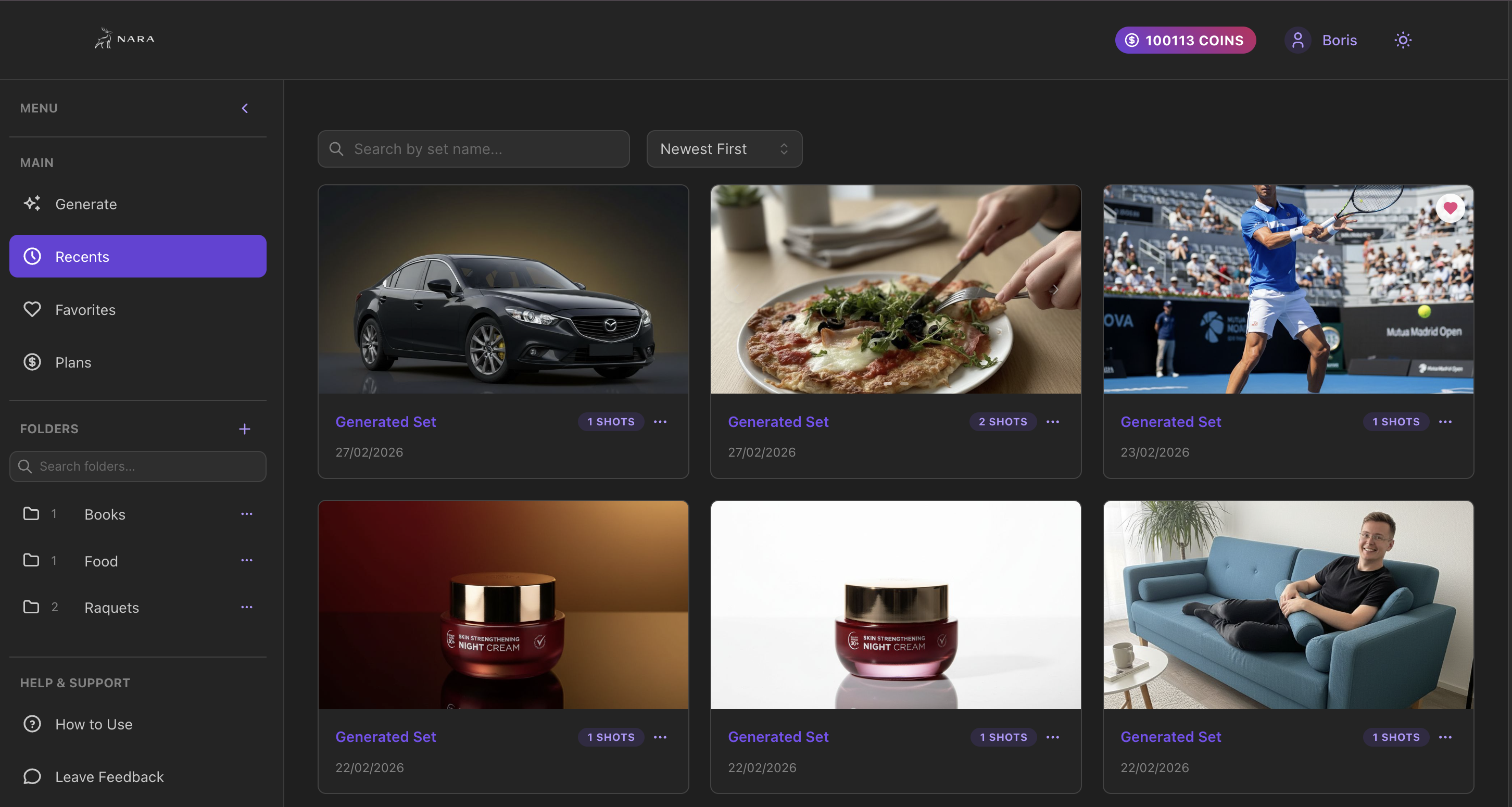Open options menu for Raquets folder
1512x807 pixels.
(246, 608)
